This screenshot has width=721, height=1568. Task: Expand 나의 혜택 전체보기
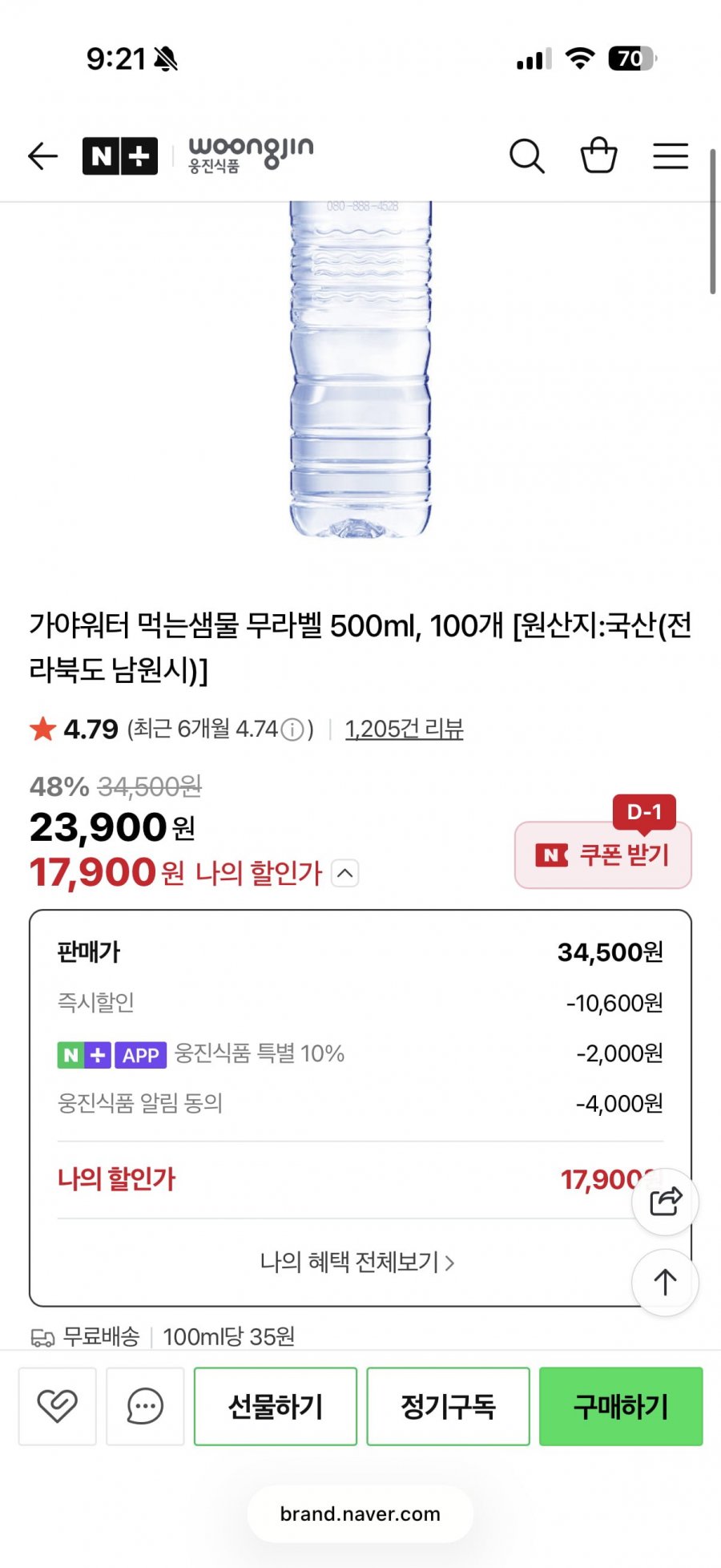[357, 1263]
